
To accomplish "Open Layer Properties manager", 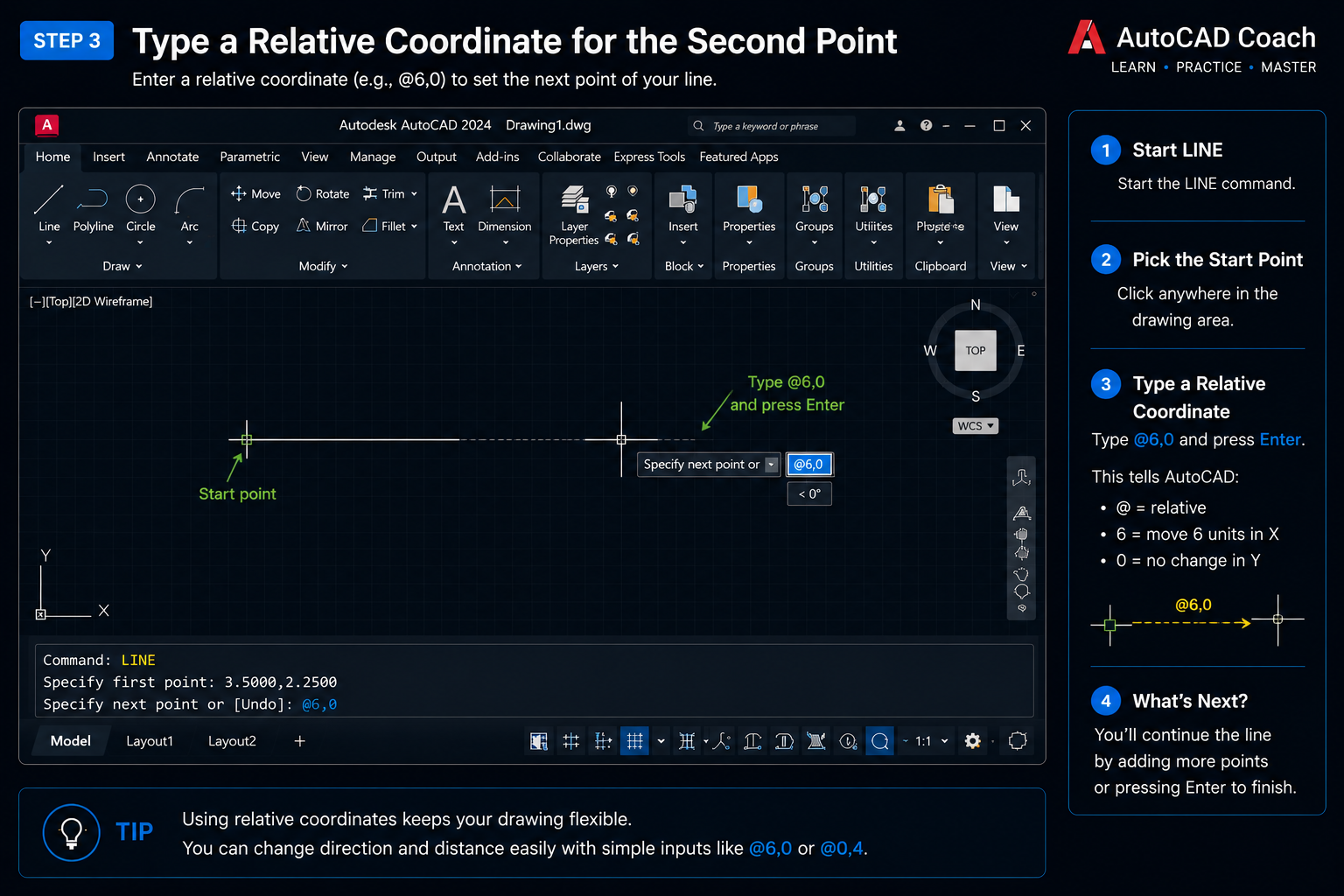I will point(574,215).
